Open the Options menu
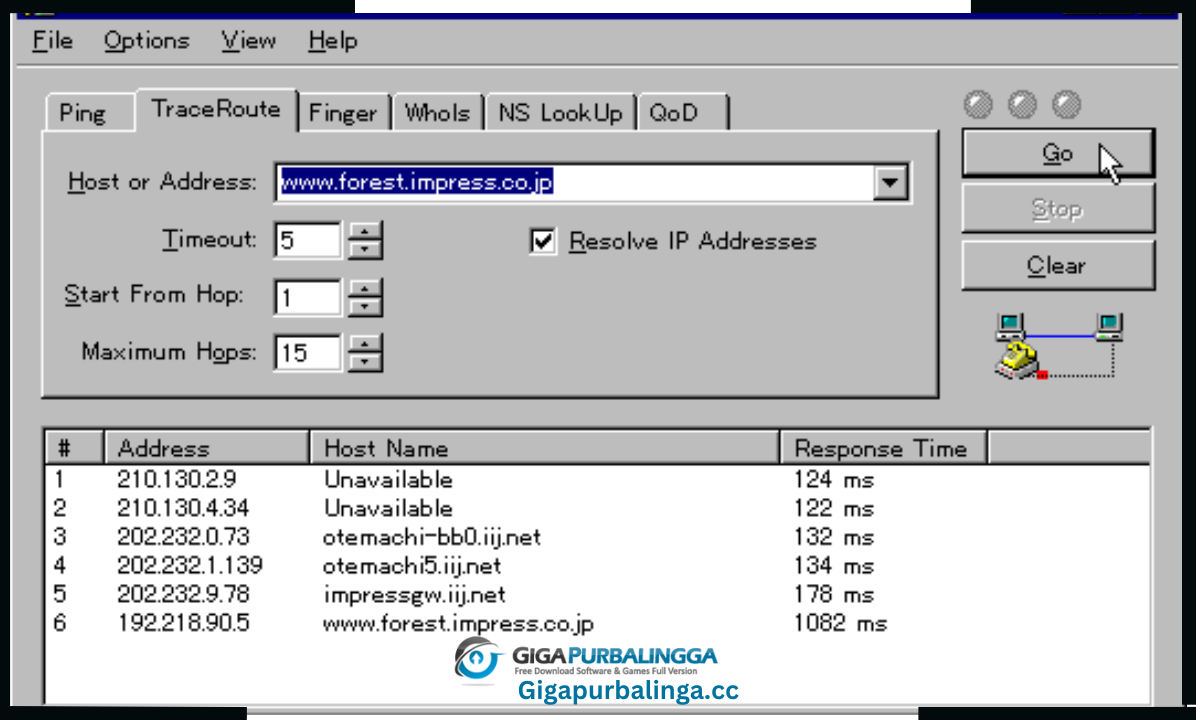The image size is (1200, 720). 146,41
